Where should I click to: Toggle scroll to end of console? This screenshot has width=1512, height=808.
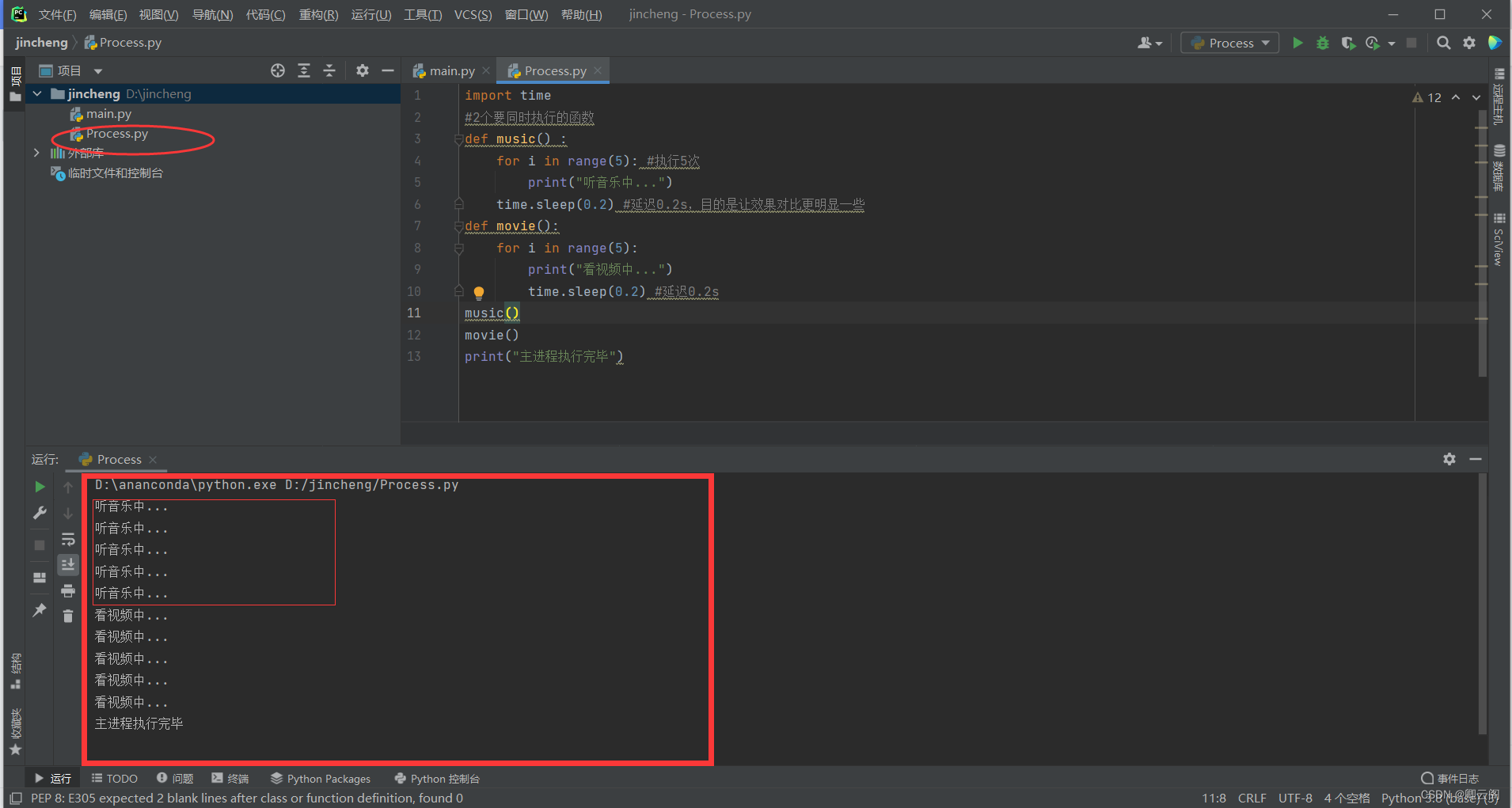[x=68, y=564]
